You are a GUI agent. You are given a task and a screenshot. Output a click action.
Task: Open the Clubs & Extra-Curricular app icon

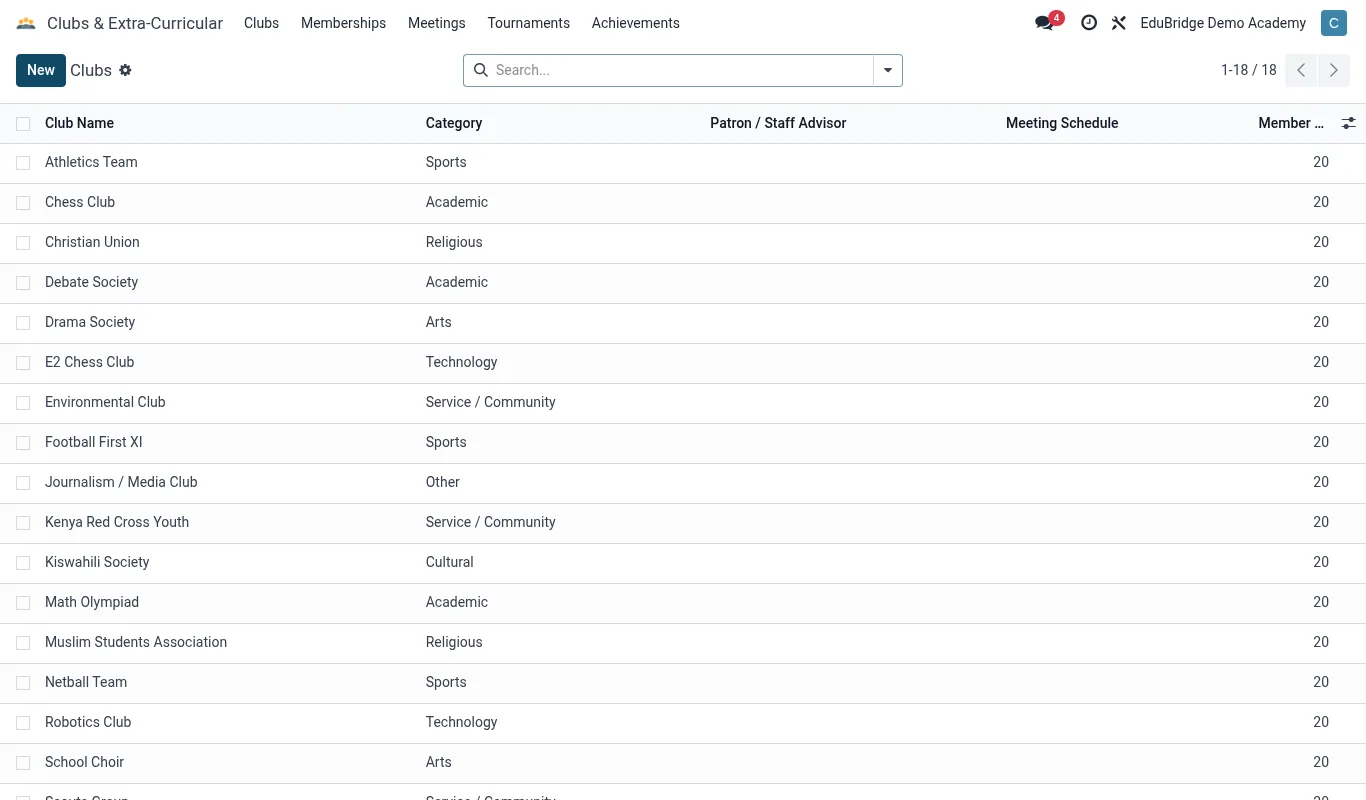[26, 23]
